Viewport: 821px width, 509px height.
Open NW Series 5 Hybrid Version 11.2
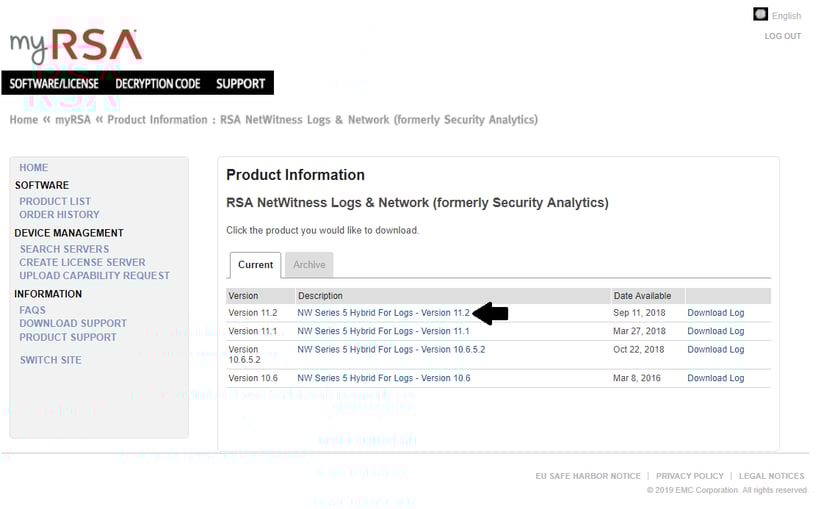click(x=383, y=313)
